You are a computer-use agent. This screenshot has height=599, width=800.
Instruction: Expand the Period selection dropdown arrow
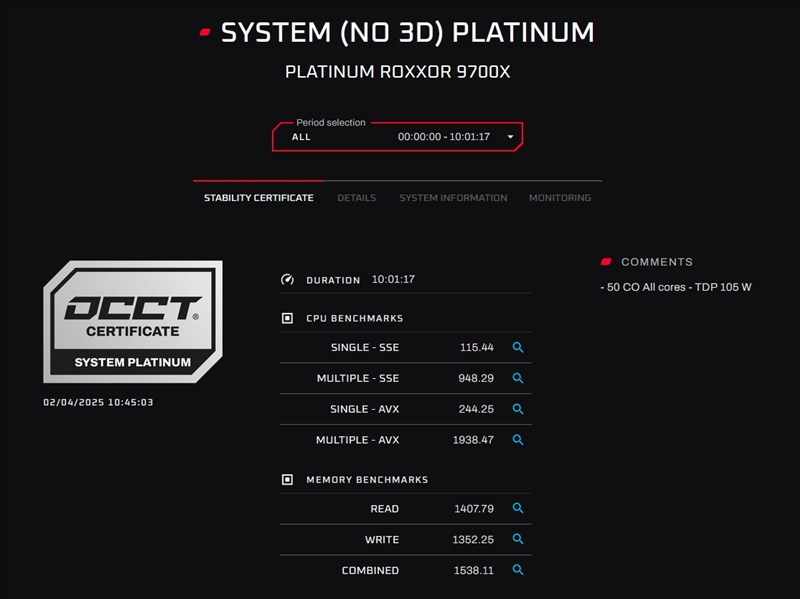pos(510,137)
